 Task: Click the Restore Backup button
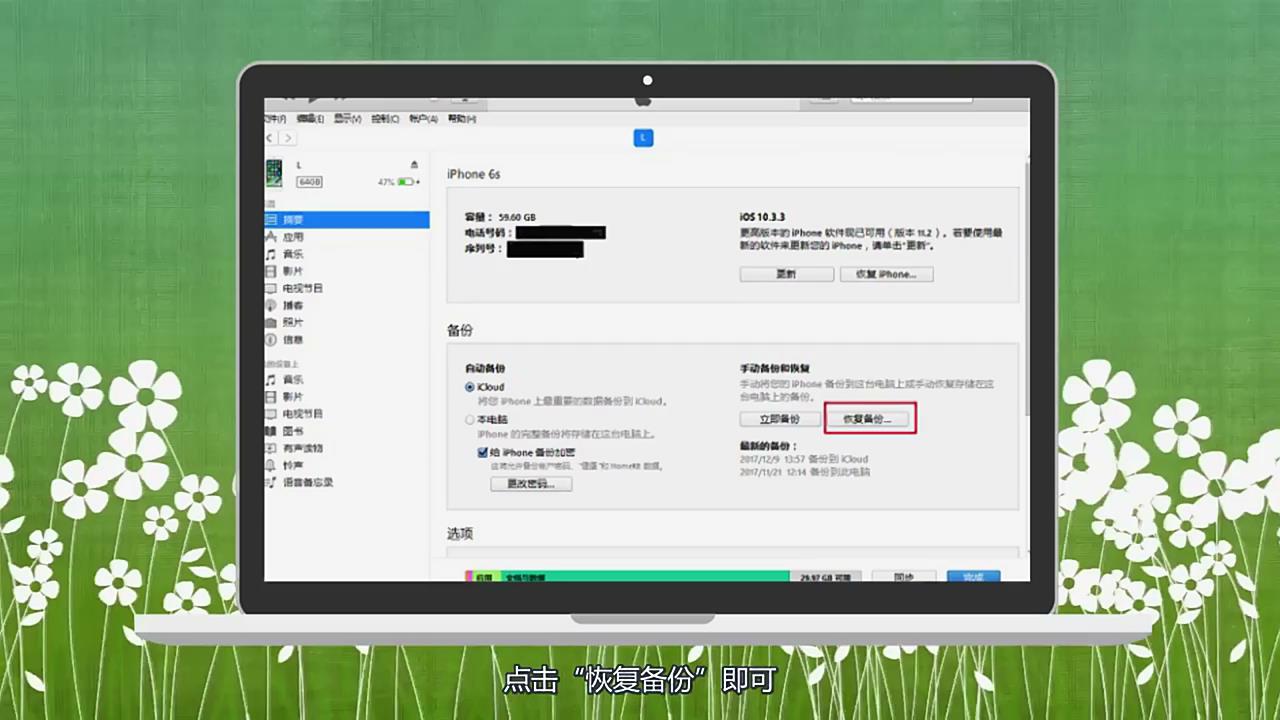868,419
